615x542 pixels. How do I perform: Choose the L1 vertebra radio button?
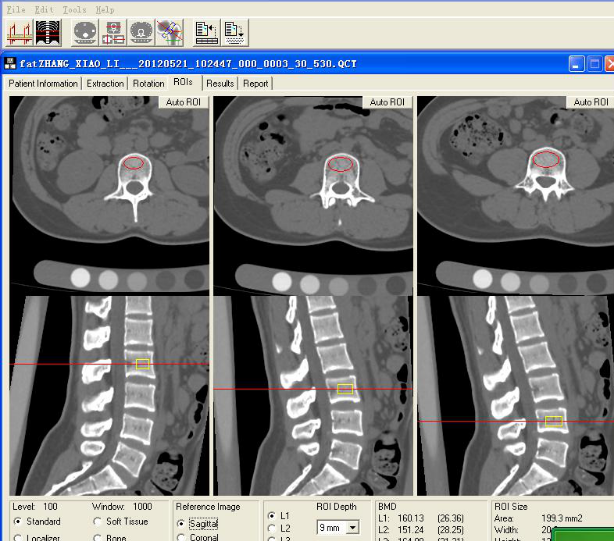[271, 516]
